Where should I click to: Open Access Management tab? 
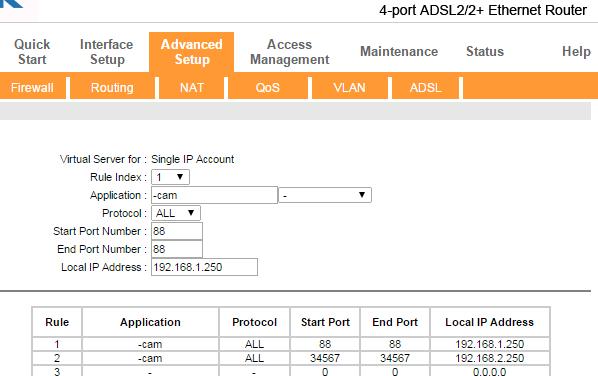pyautogui.click(x=289, y=52)
